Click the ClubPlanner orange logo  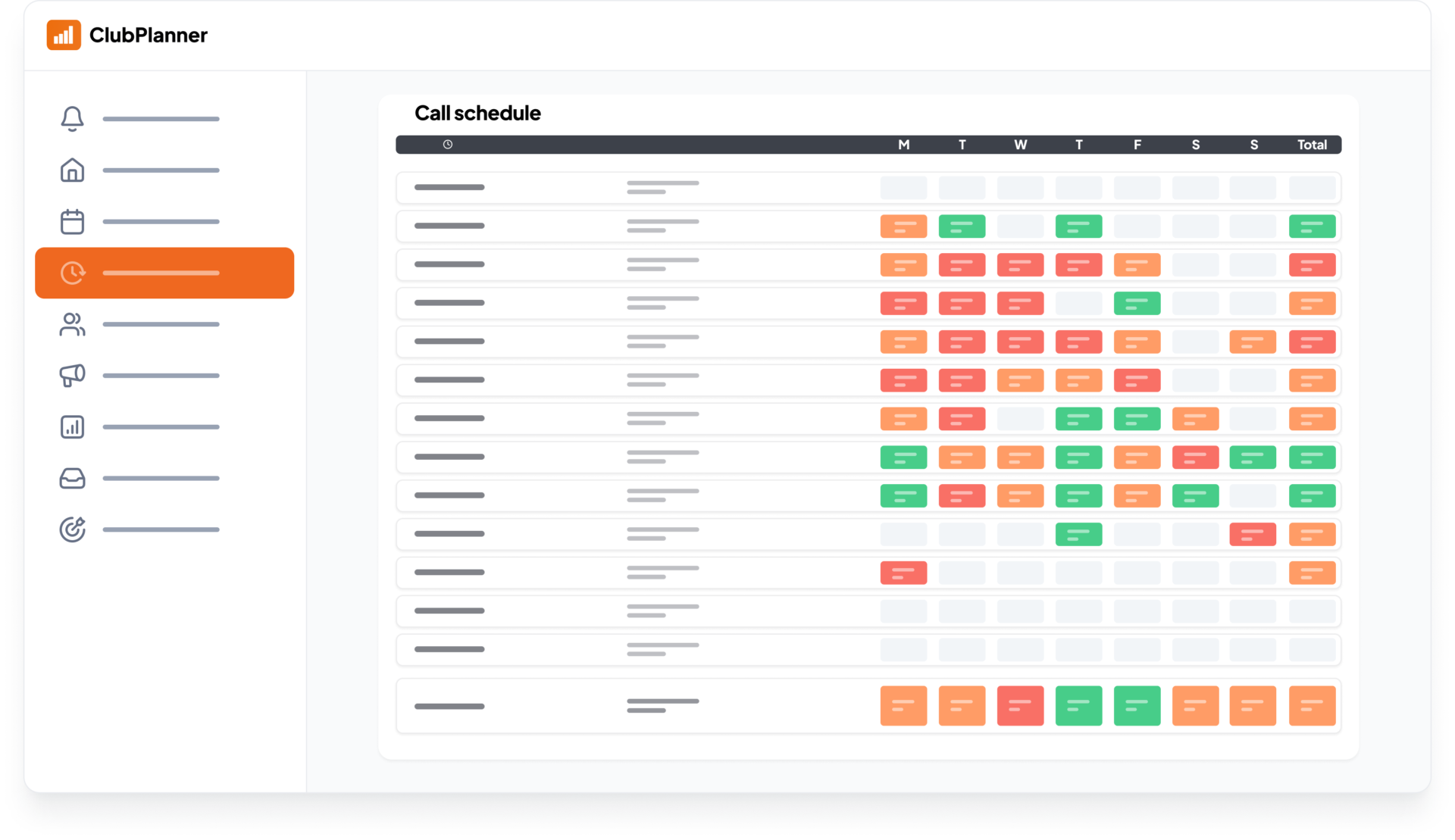[64, 35]
